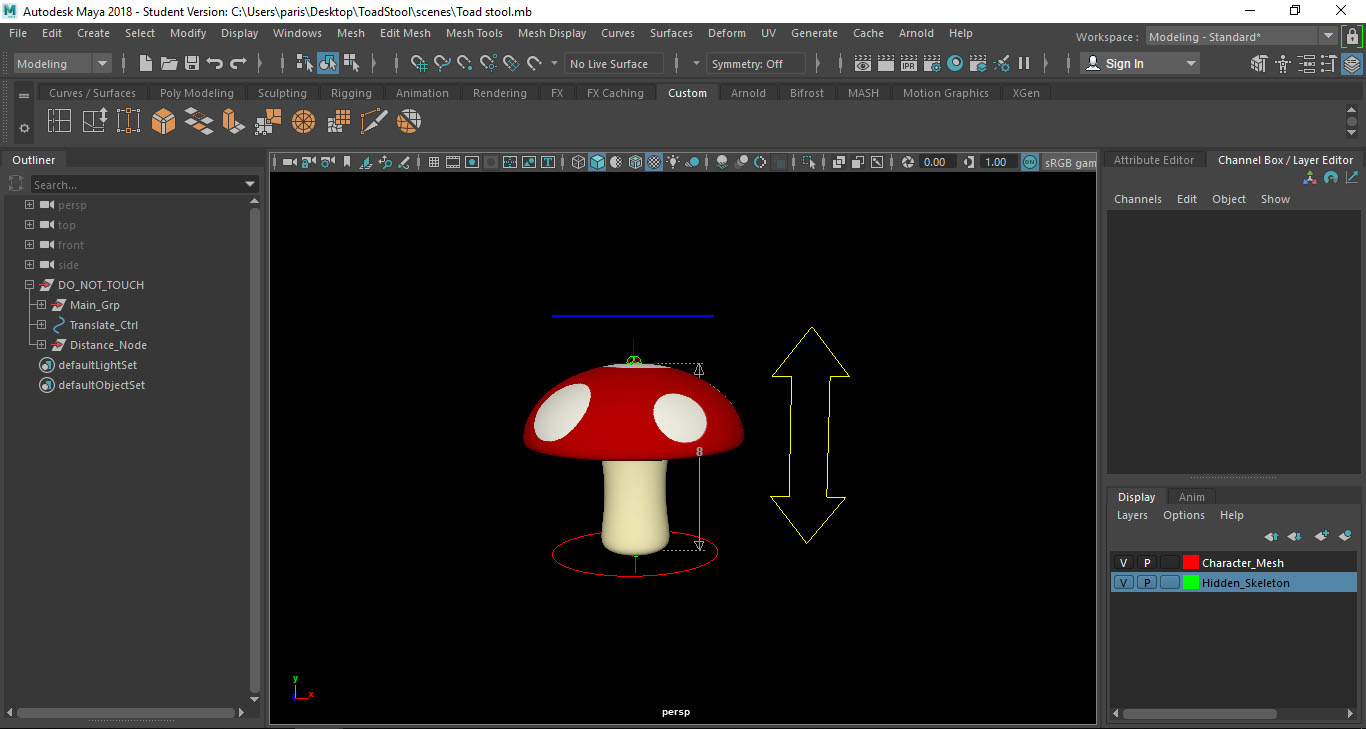
Task: Toggle playback of the Character_Mesh layer
Action: click(x=1147, y=562)
